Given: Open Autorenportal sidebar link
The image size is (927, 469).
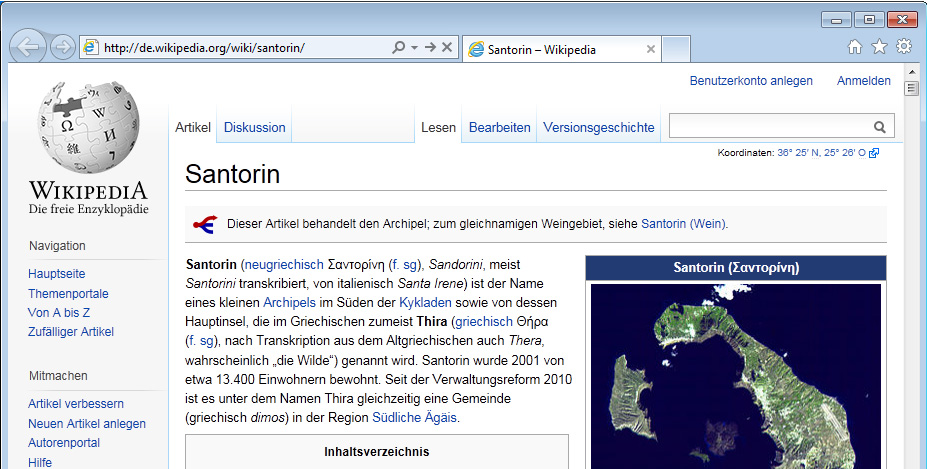Looking at the screenshot, I should pos(64,442).
